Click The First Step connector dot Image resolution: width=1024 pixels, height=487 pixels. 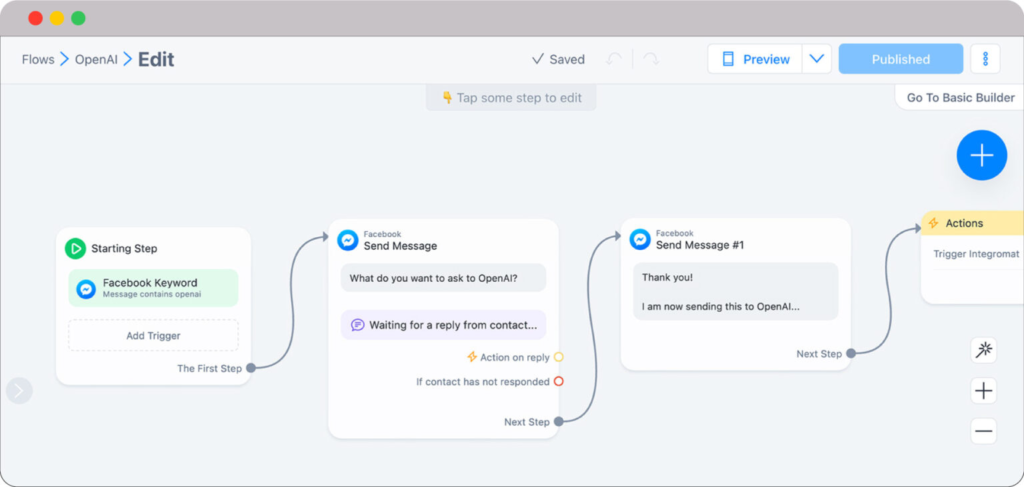click(251, 368)
